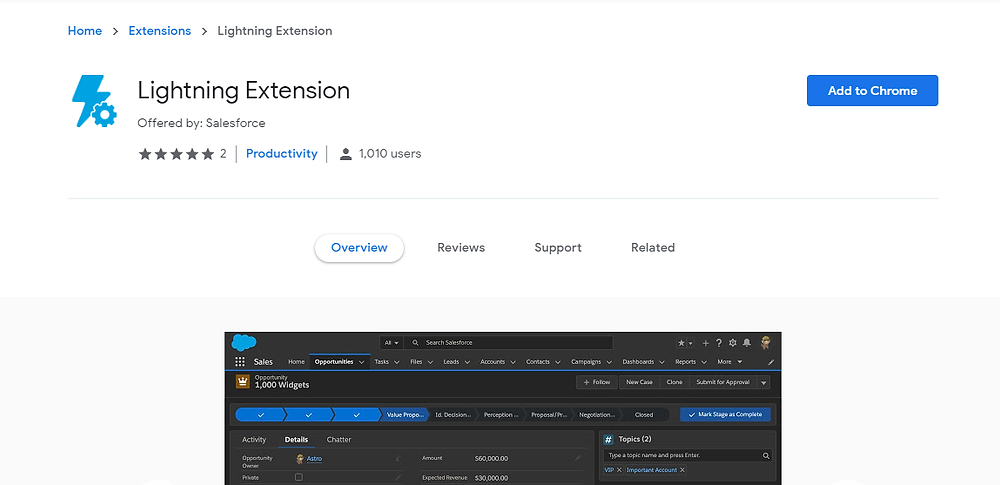
Task: Click the Clone button
Action: 674,382
